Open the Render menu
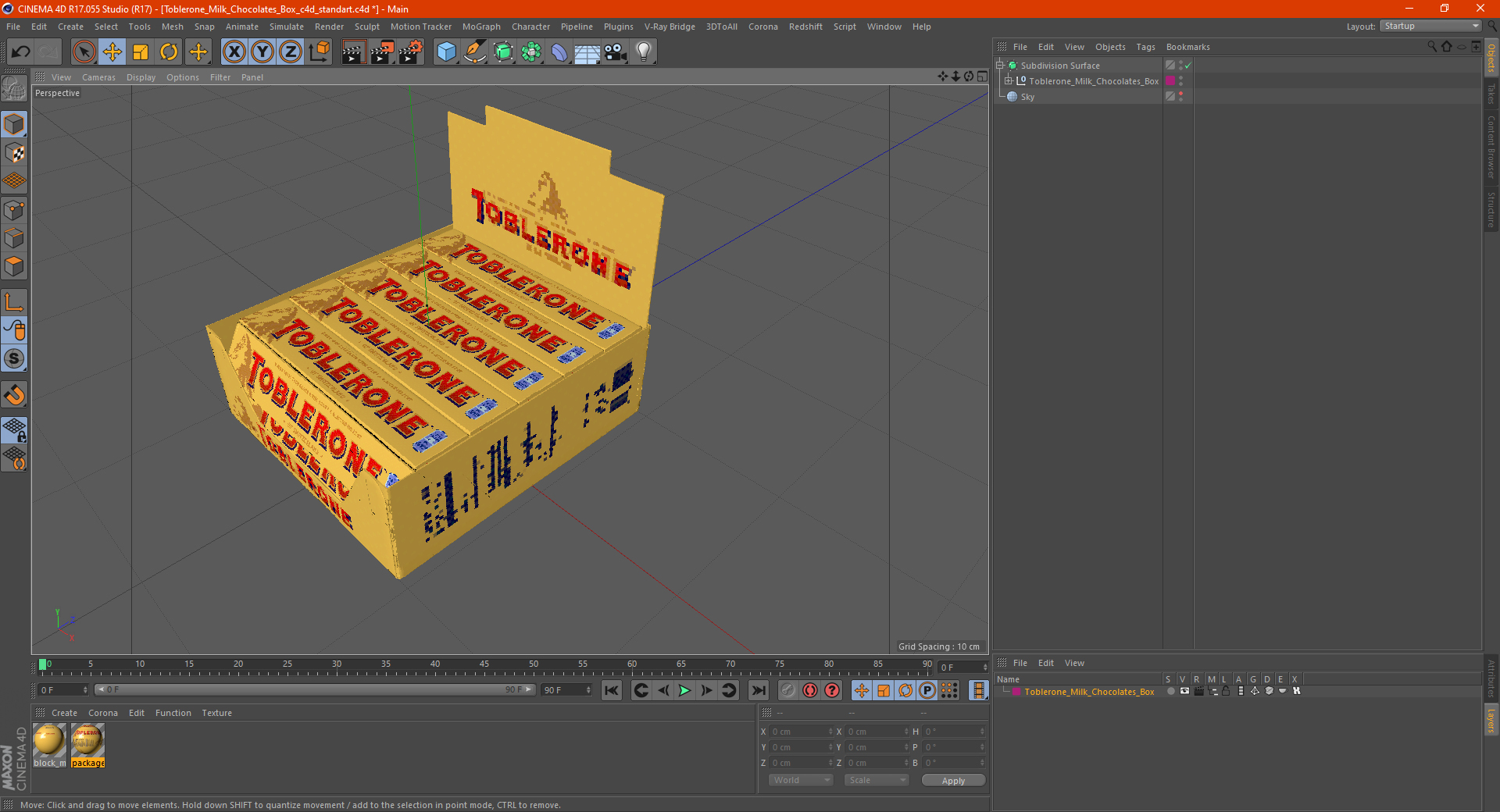Screen dimensions: 1500x812 click(x=329, y=27)
